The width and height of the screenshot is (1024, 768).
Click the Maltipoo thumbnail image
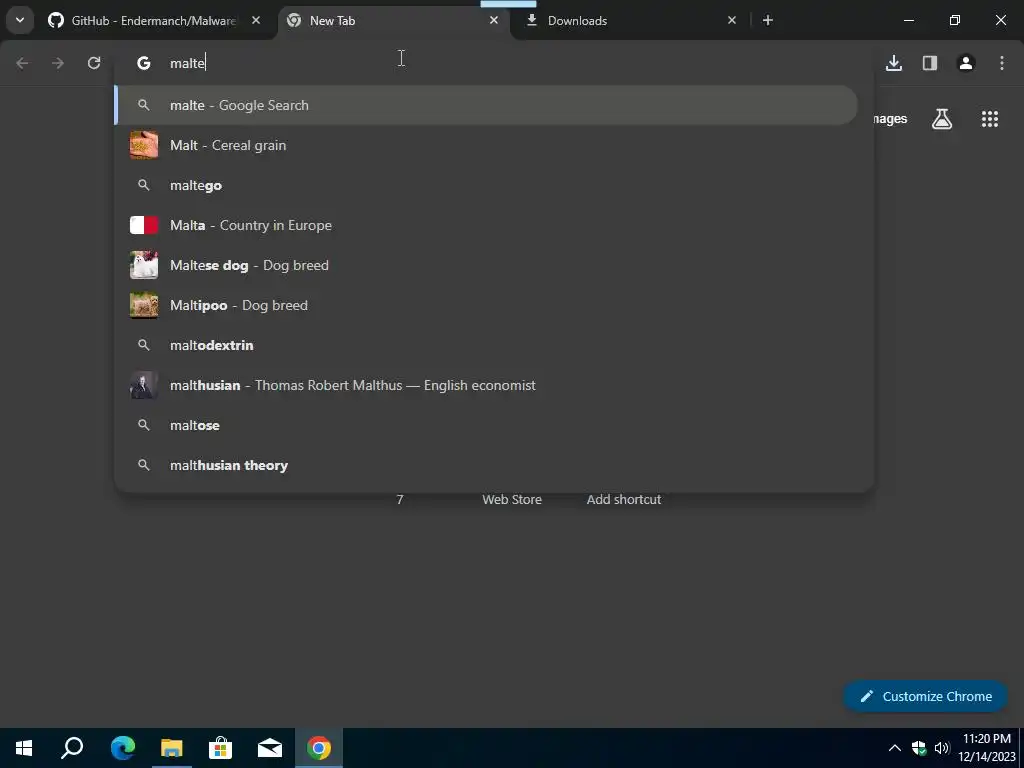pos(144,305)
